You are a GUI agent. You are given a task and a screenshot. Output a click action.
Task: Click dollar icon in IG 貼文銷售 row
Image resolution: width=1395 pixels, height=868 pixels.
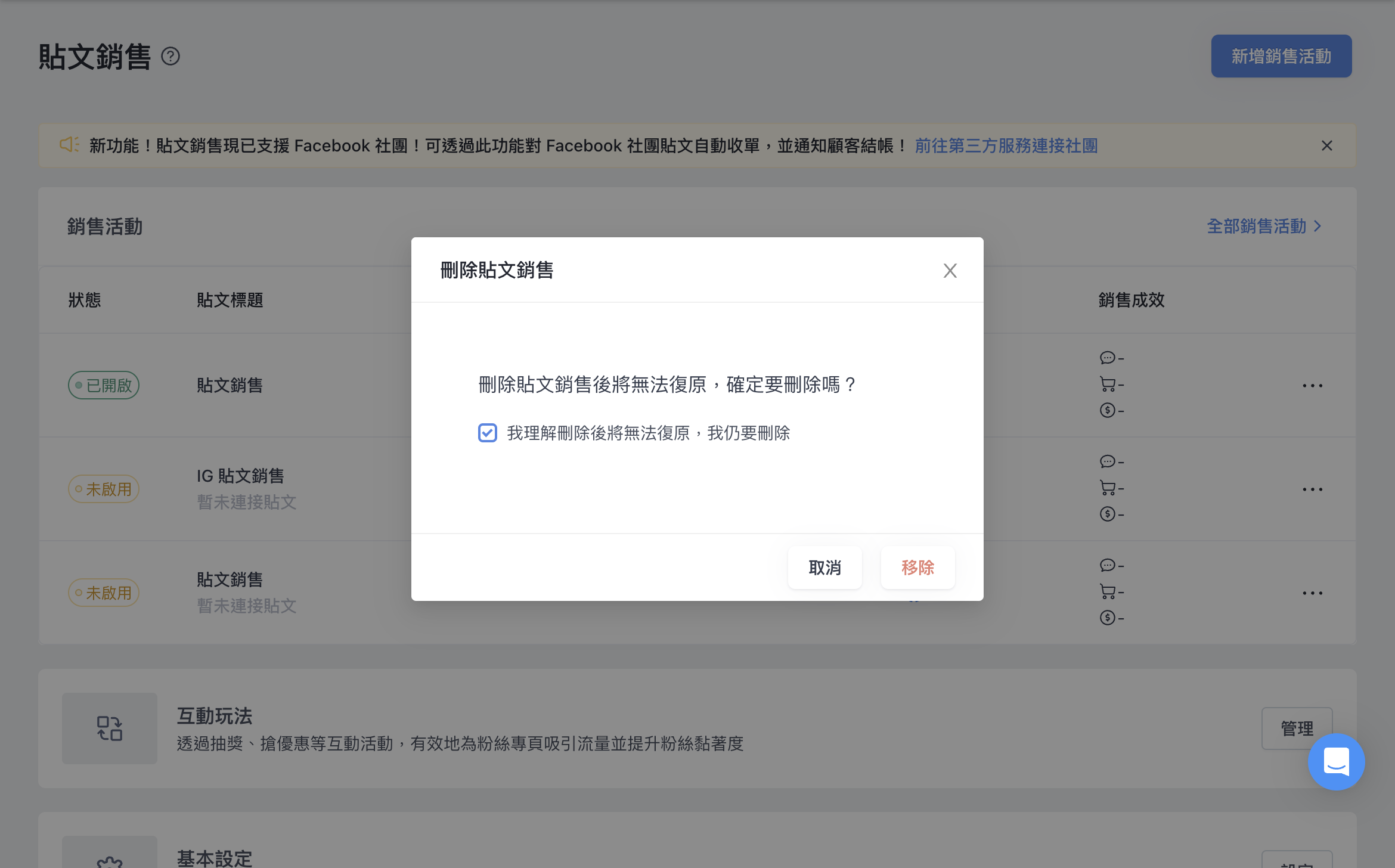pos(1108,514)
